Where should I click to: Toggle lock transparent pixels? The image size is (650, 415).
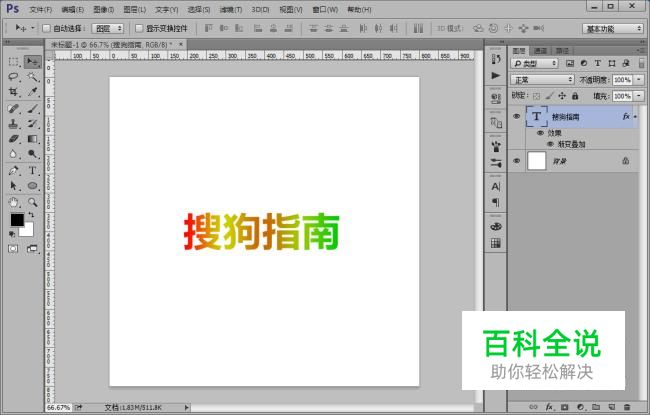[536, 96]
